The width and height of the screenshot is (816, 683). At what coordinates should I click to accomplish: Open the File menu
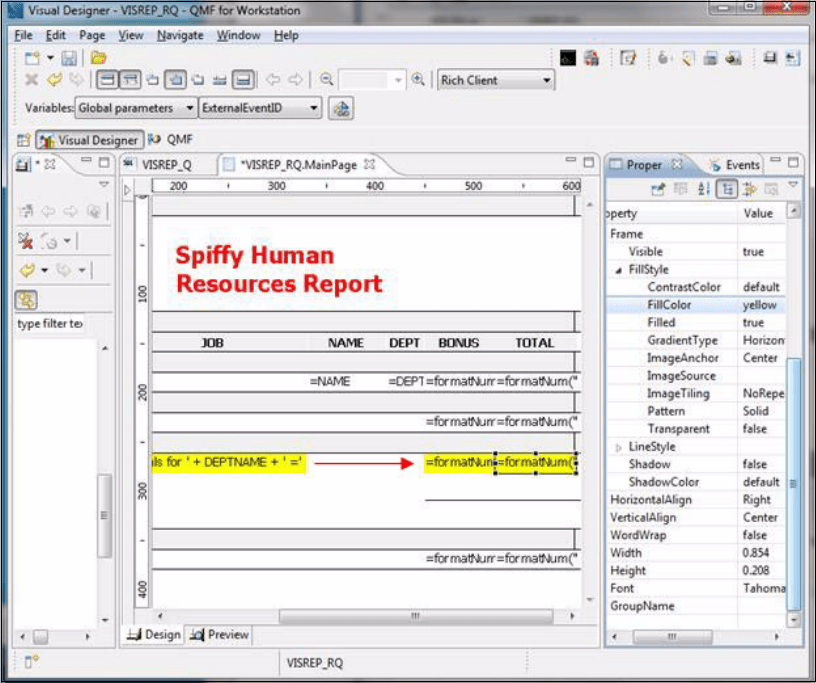click(x=23, y=35)
